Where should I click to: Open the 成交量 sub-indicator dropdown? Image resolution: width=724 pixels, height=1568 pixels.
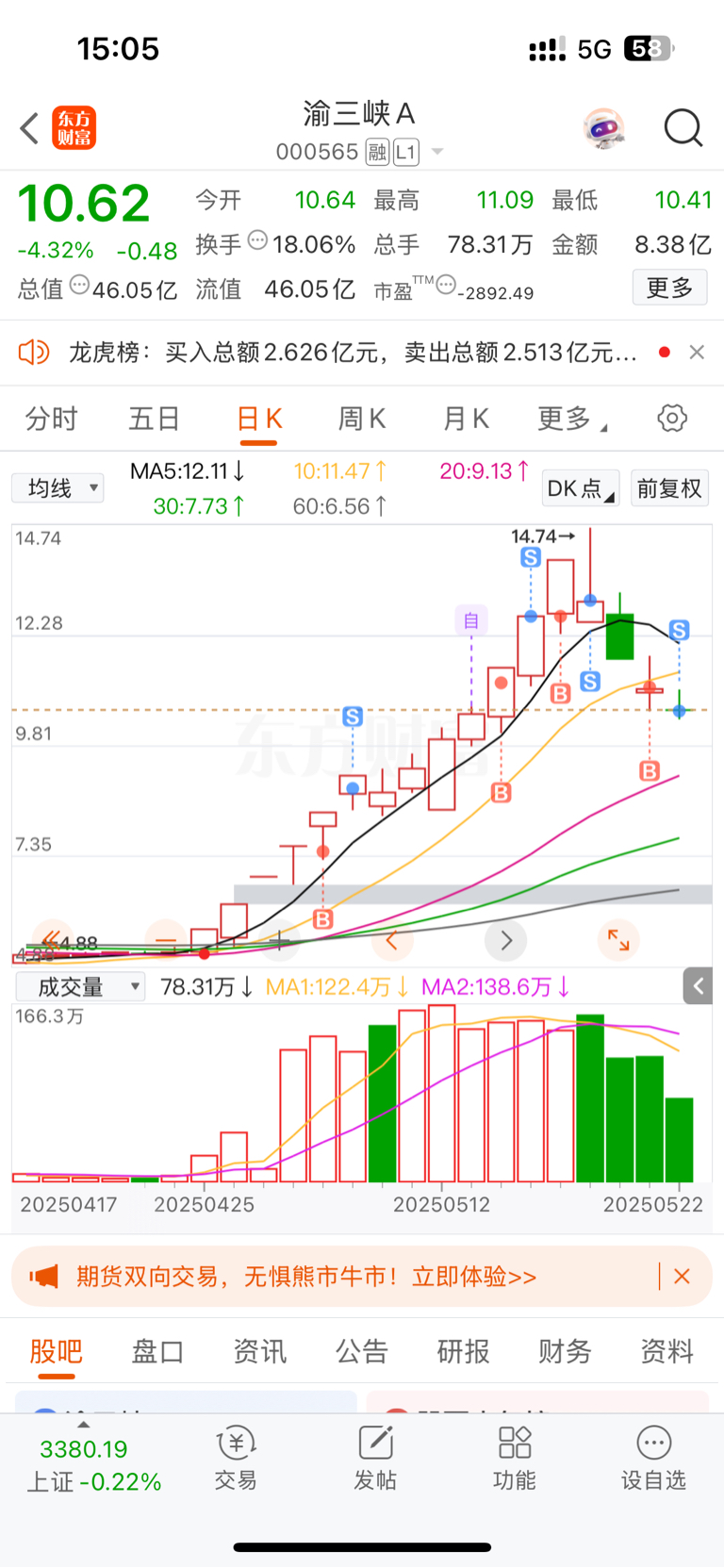[x=80, y=987]
